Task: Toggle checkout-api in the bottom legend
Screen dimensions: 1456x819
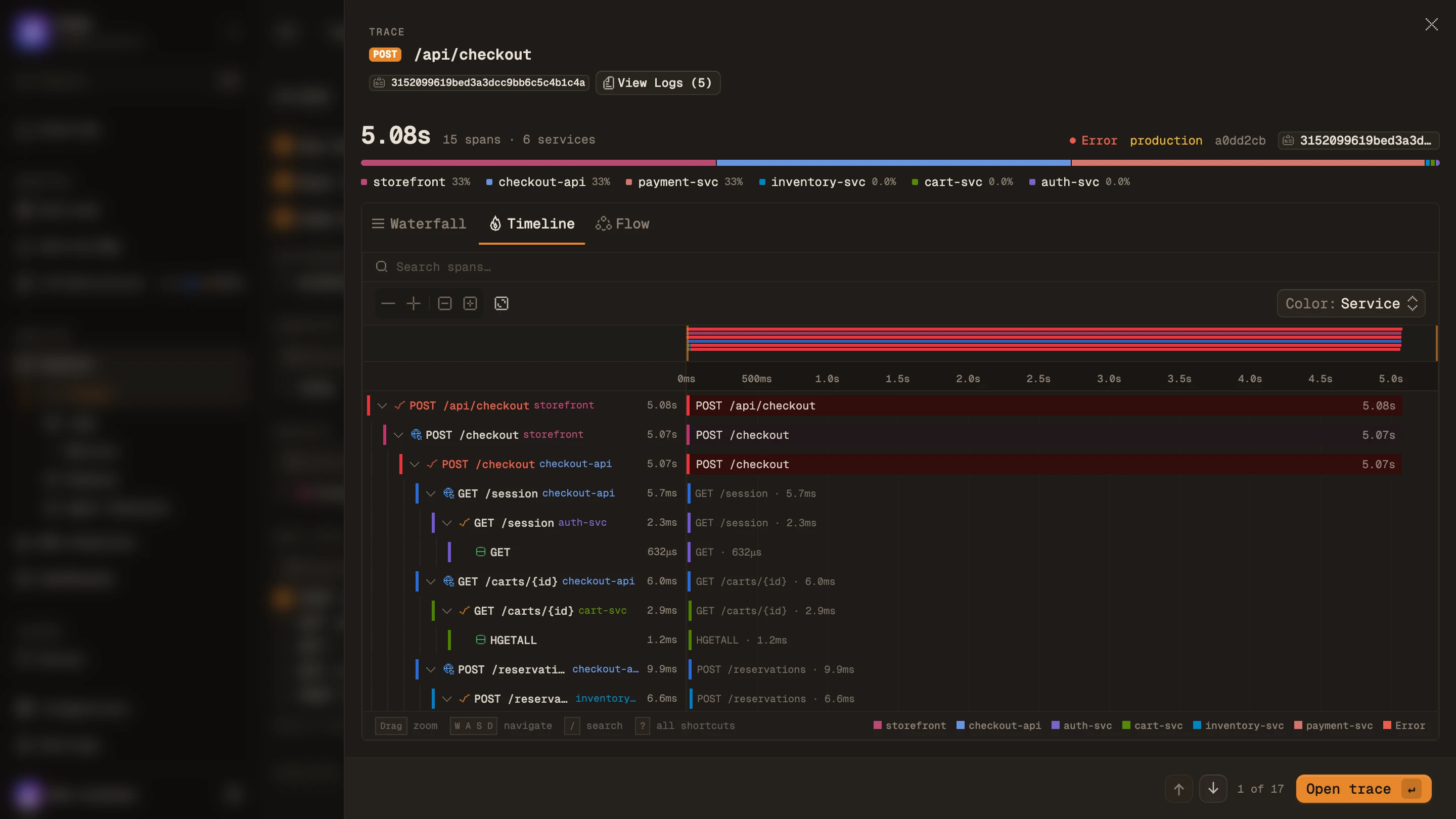Action: [998, 725]
